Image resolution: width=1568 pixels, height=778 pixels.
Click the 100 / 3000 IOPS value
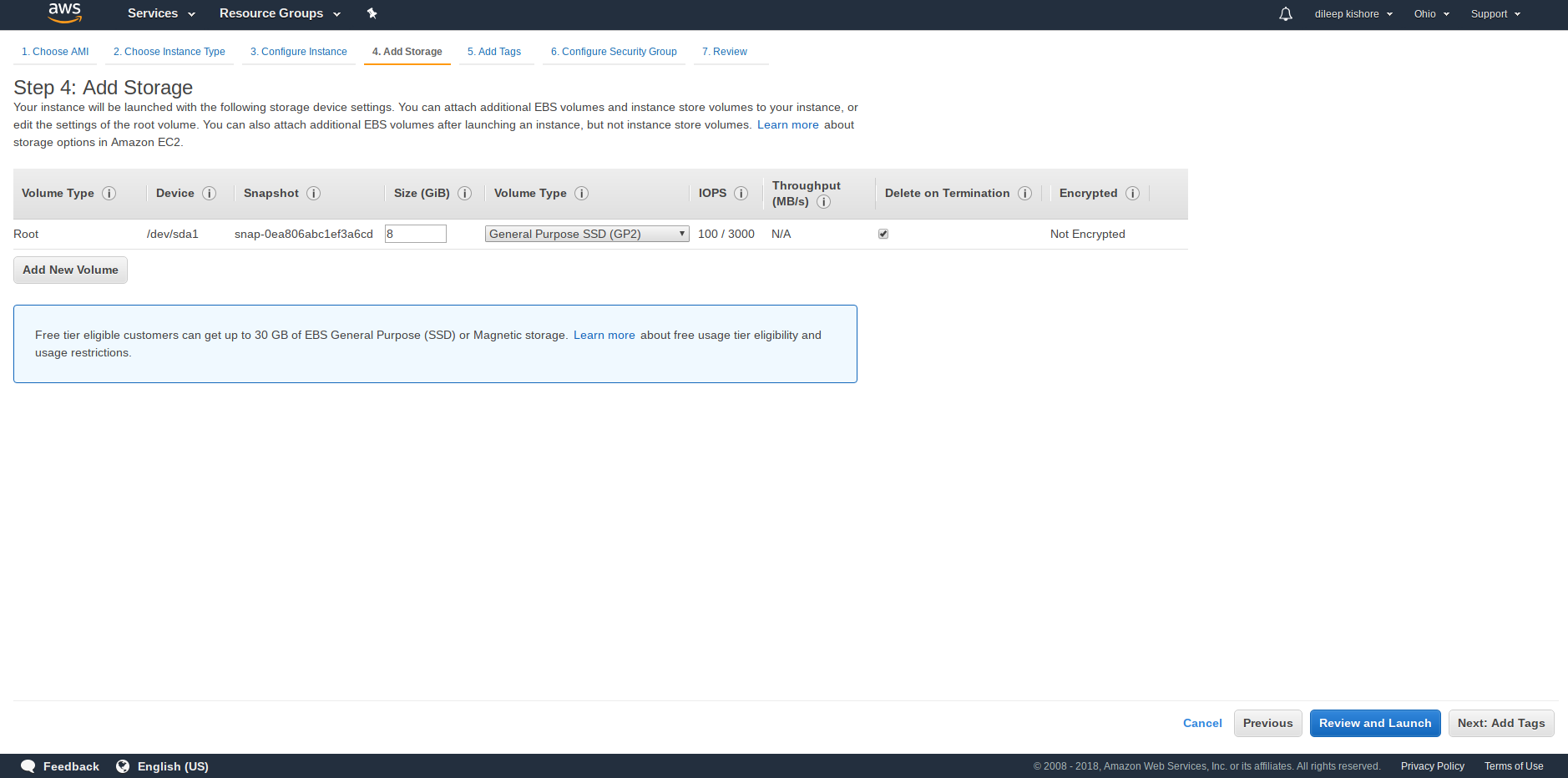click(x=726, y=235)
